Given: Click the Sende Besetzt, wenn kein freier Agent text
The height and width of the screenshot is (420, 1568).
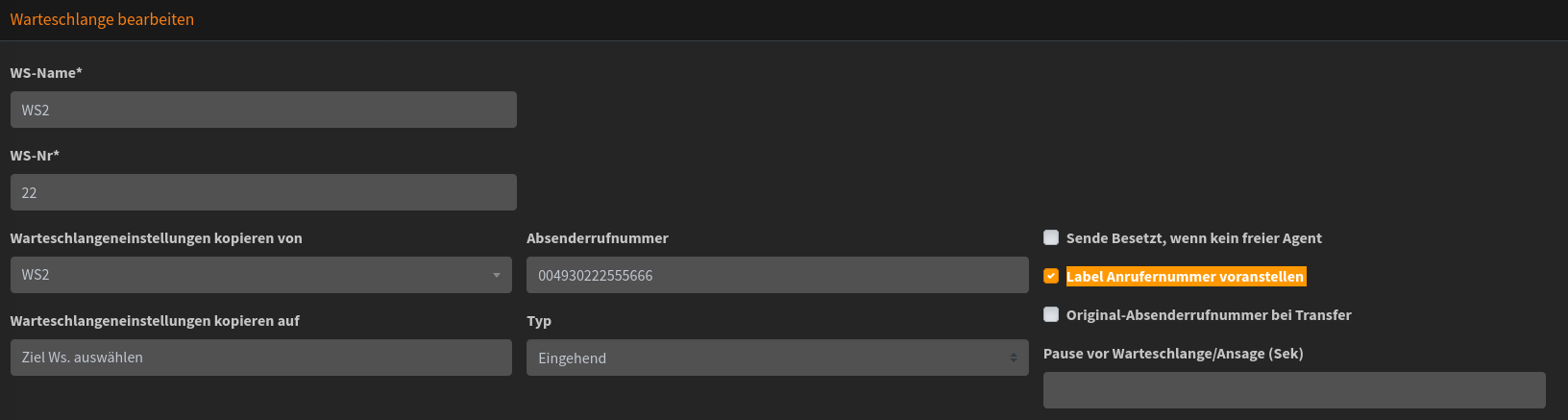Looking at the screenshot, I should click(1193, 238).
